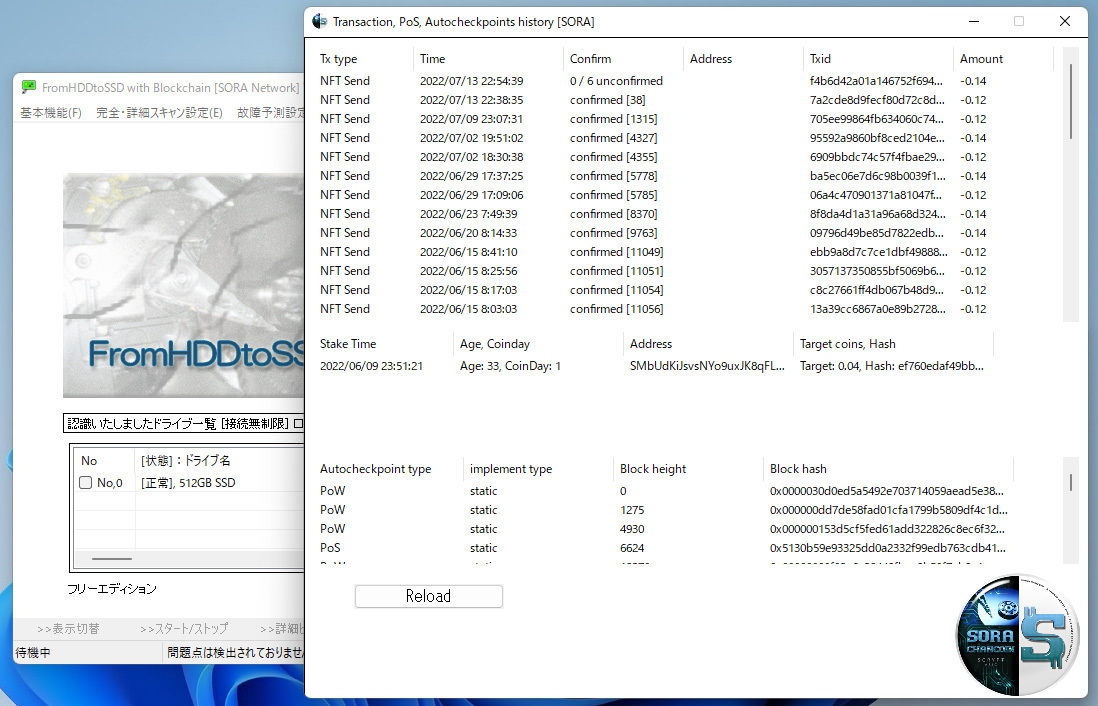Click the [状態]：ドライブ名 column header
1098x706 pixels.
pyautogui.click(x=186, y=460)
